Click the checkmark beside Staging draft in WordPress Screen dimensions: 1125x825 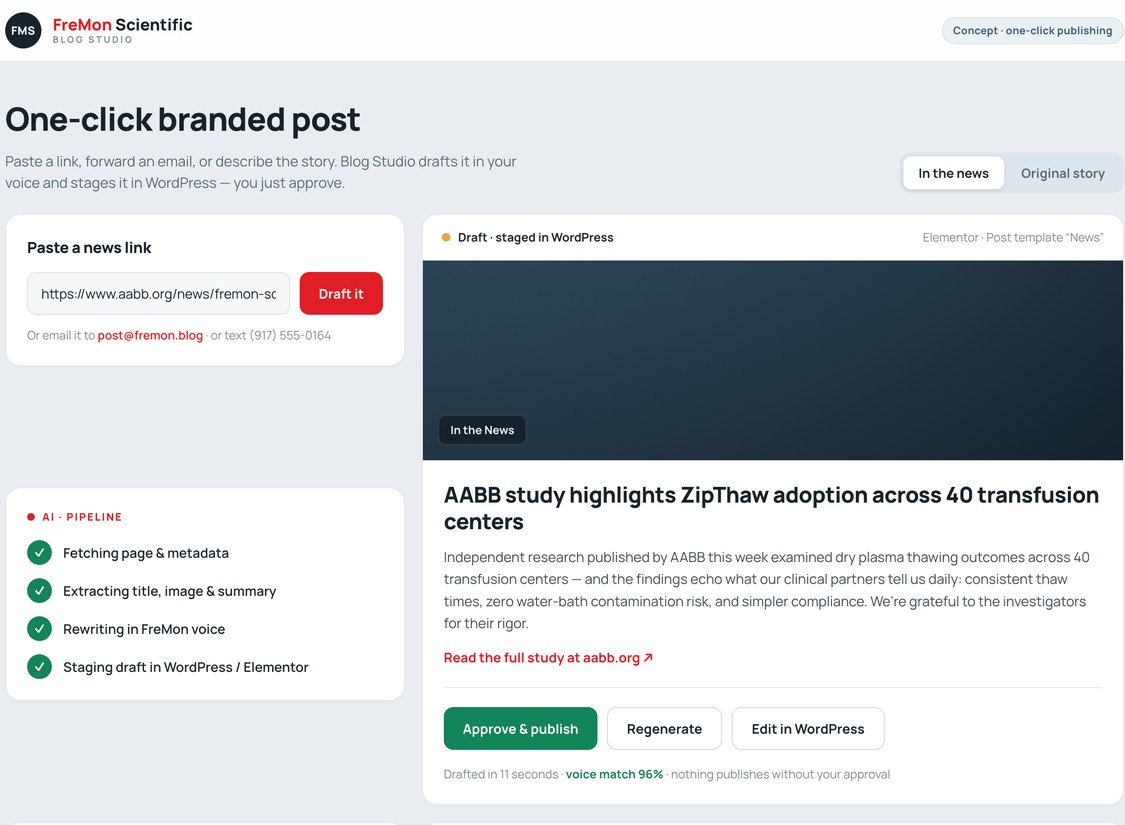click(39, 667)
